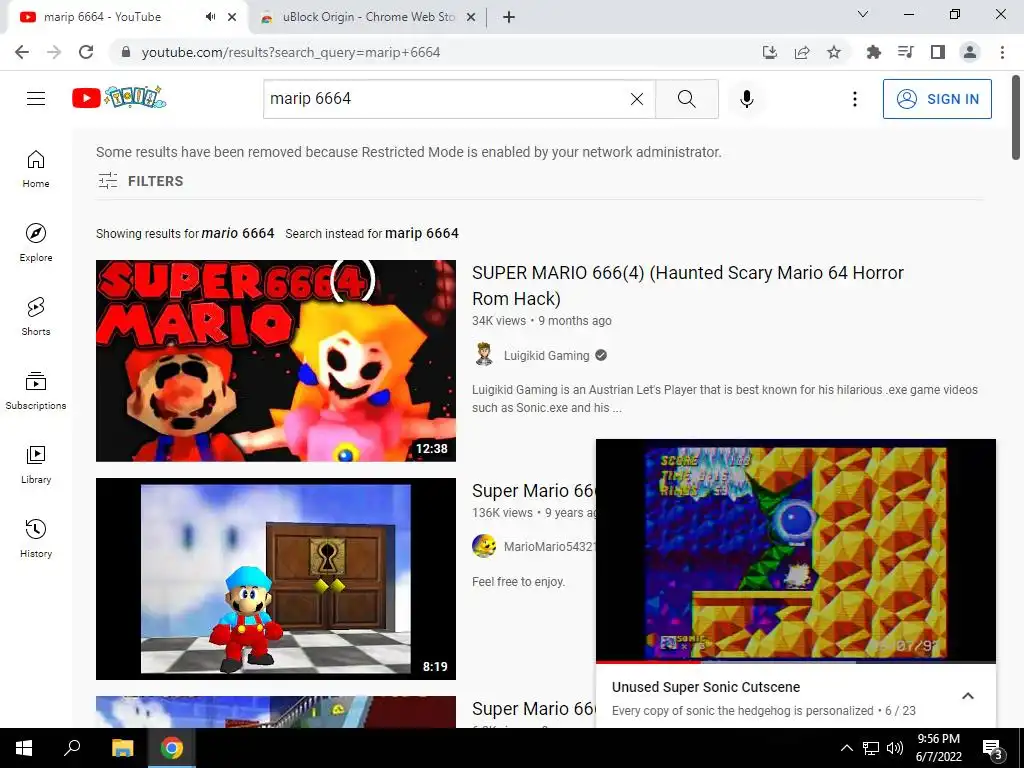Click MarioMario54321 channel avatar
Viewport: 1024px width, 768px height.
tap(484, 545)
